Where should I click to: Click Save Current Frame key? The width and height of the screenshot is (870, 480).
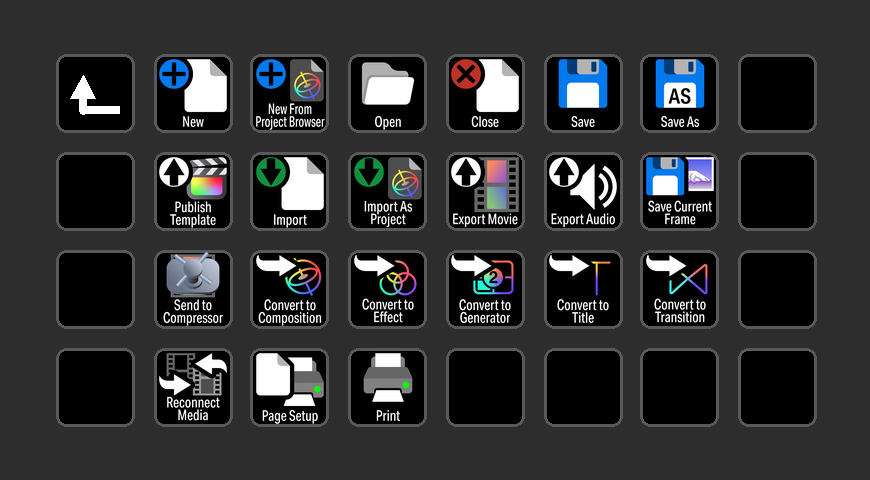click(x=680, y=191)
